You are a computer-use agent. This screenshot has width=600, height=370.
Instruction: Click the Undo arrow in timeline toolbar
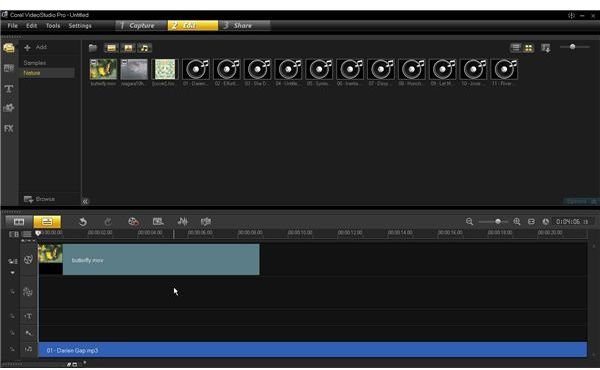tap(83, 222)
